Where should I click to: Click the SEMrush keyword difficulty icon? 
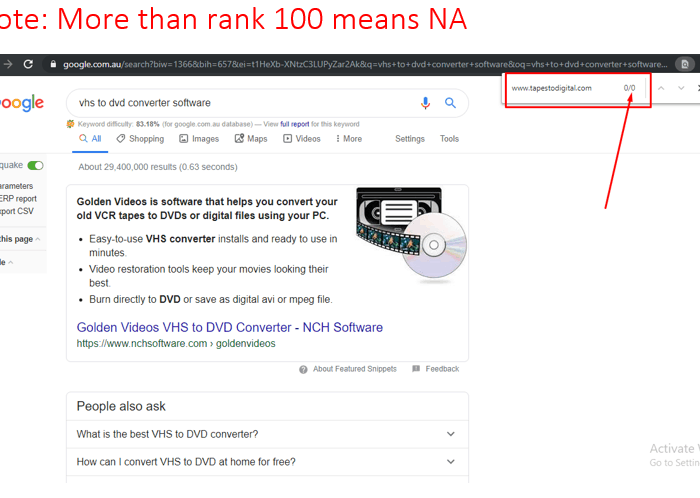[x=71, y=124]
